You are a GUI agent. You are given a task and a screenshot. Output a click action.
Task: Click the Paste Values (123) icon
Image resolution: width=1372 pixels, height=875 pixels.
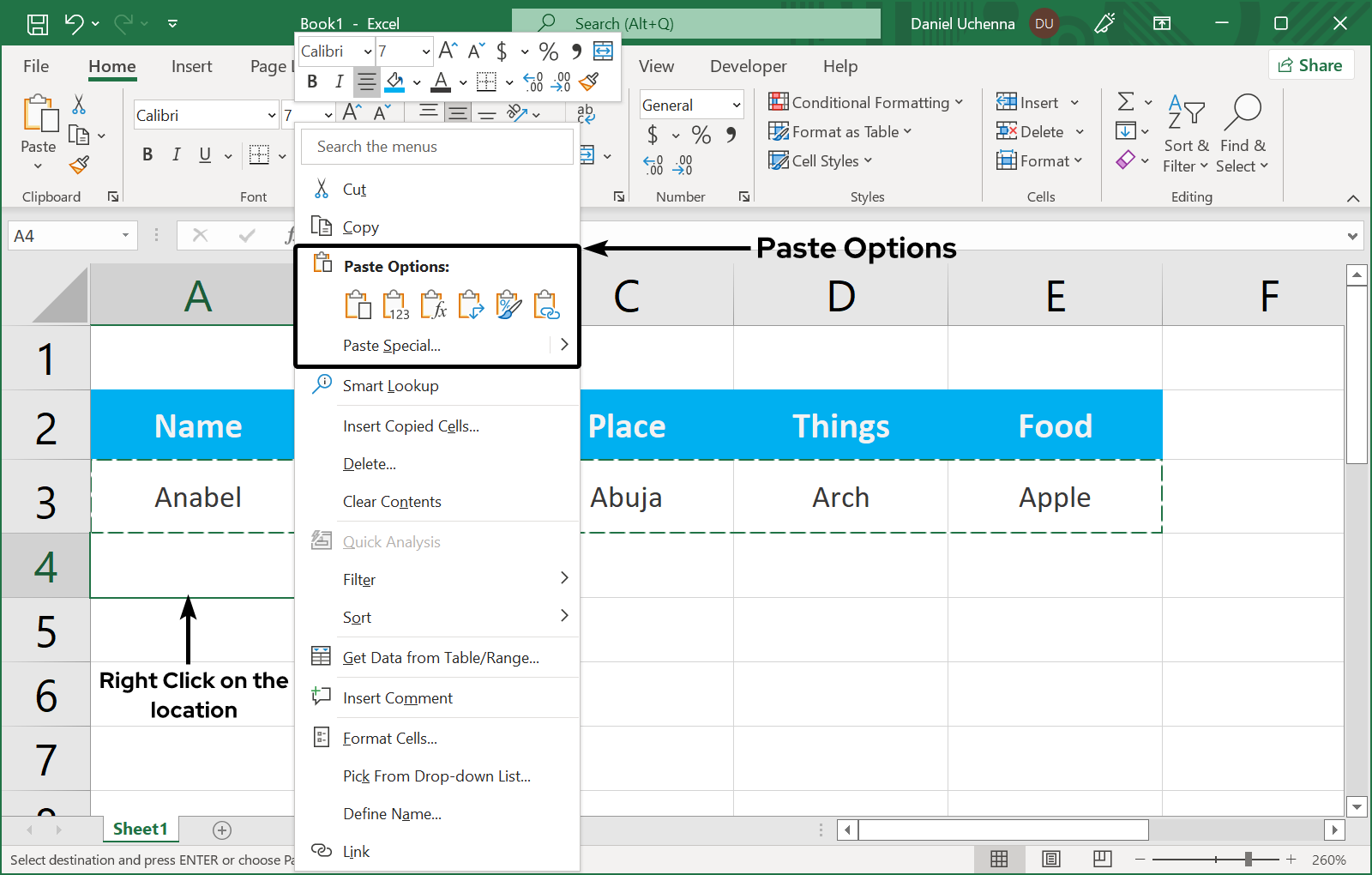pyautogui.click(x=395, y=305)
